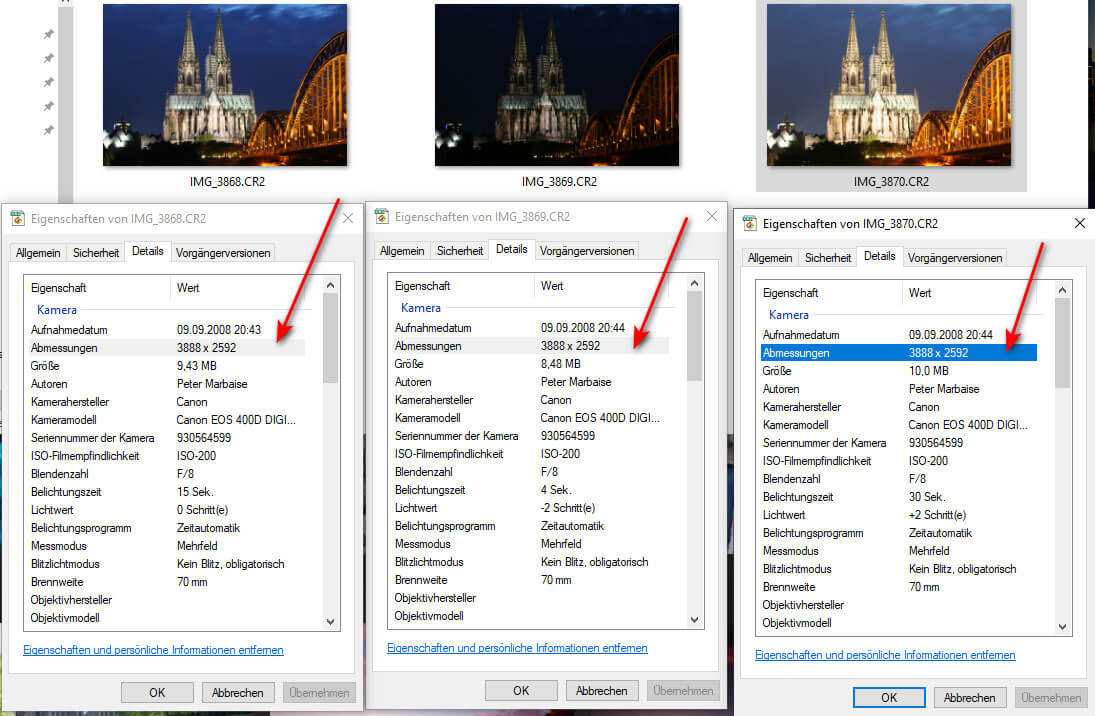Select '8,48 MB' size value in IMG_3869.CR2 dialog

coord(560,363)
